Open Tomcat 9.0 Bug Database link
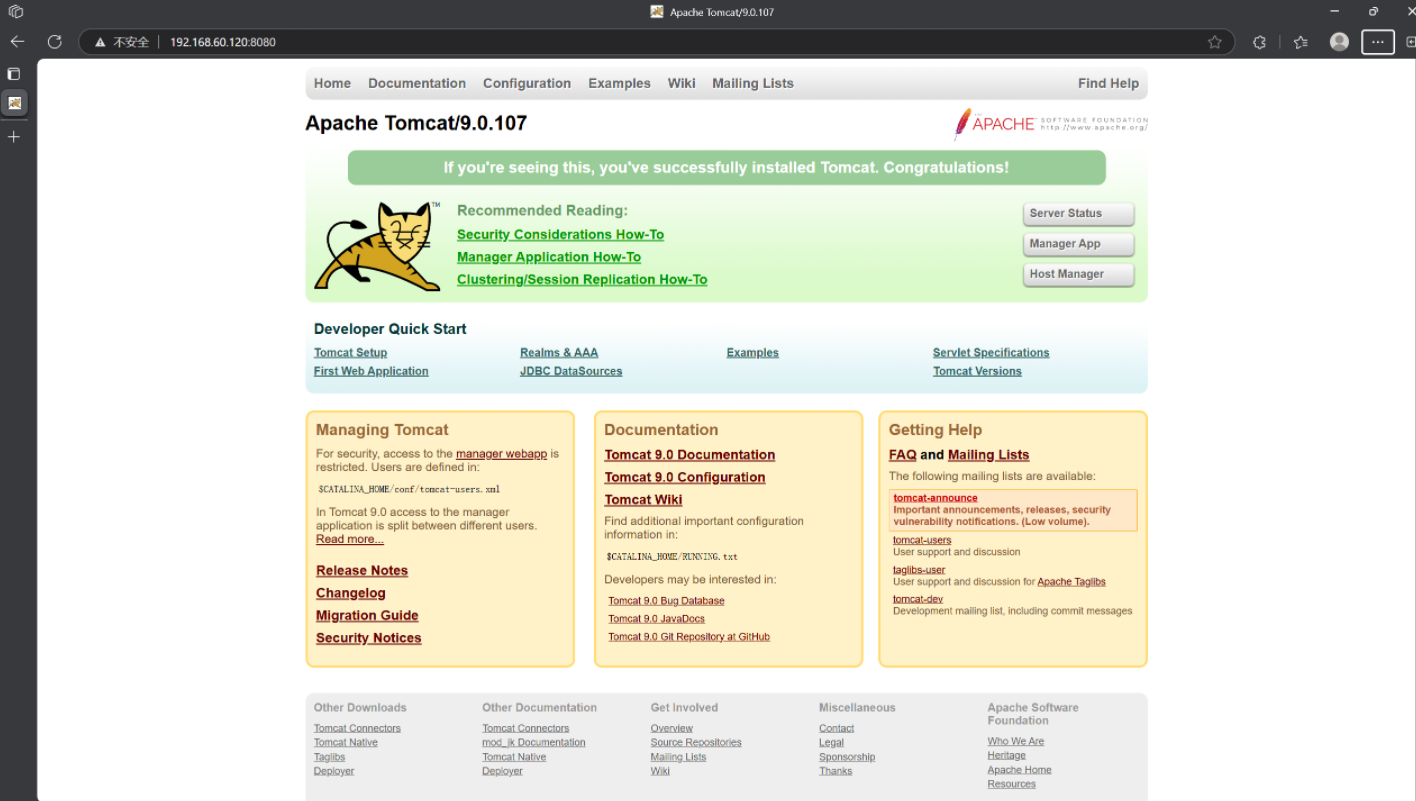The width and height of the screenshot is (1416, 801). tap(666, 601)
